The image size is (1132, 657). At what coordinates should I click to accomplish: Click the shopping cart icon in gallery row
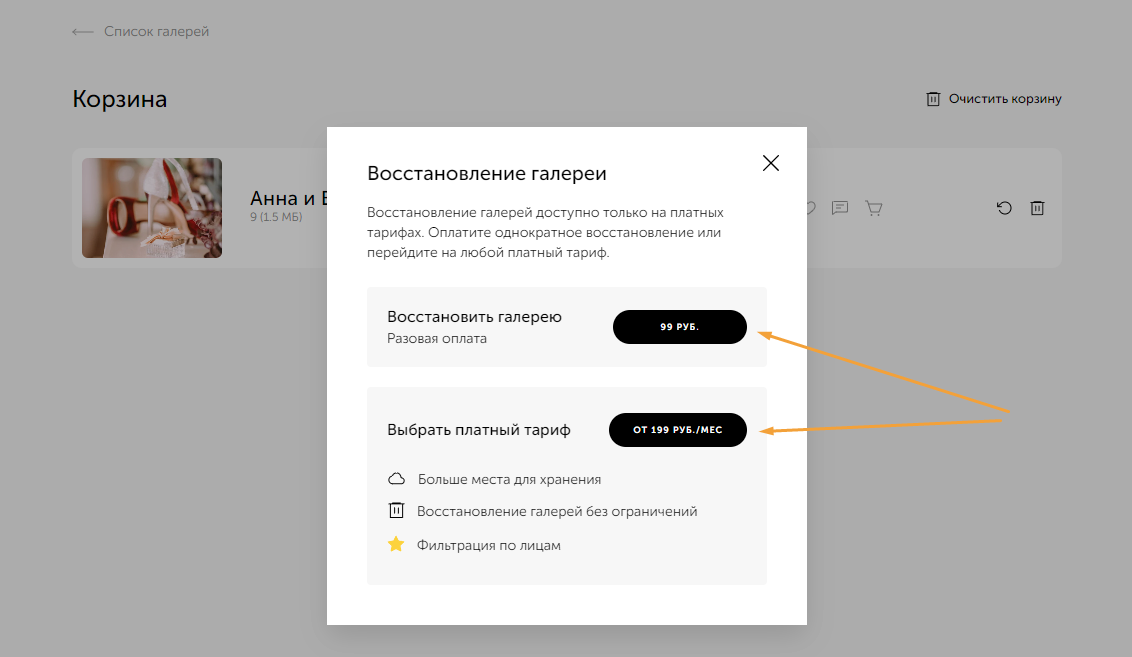[x=874, y=208]
